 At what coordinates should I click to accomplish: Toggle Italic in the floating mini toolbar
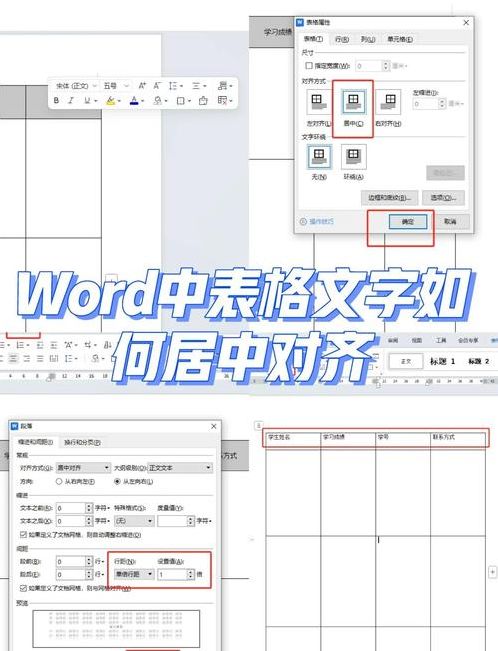click(71, 100)
